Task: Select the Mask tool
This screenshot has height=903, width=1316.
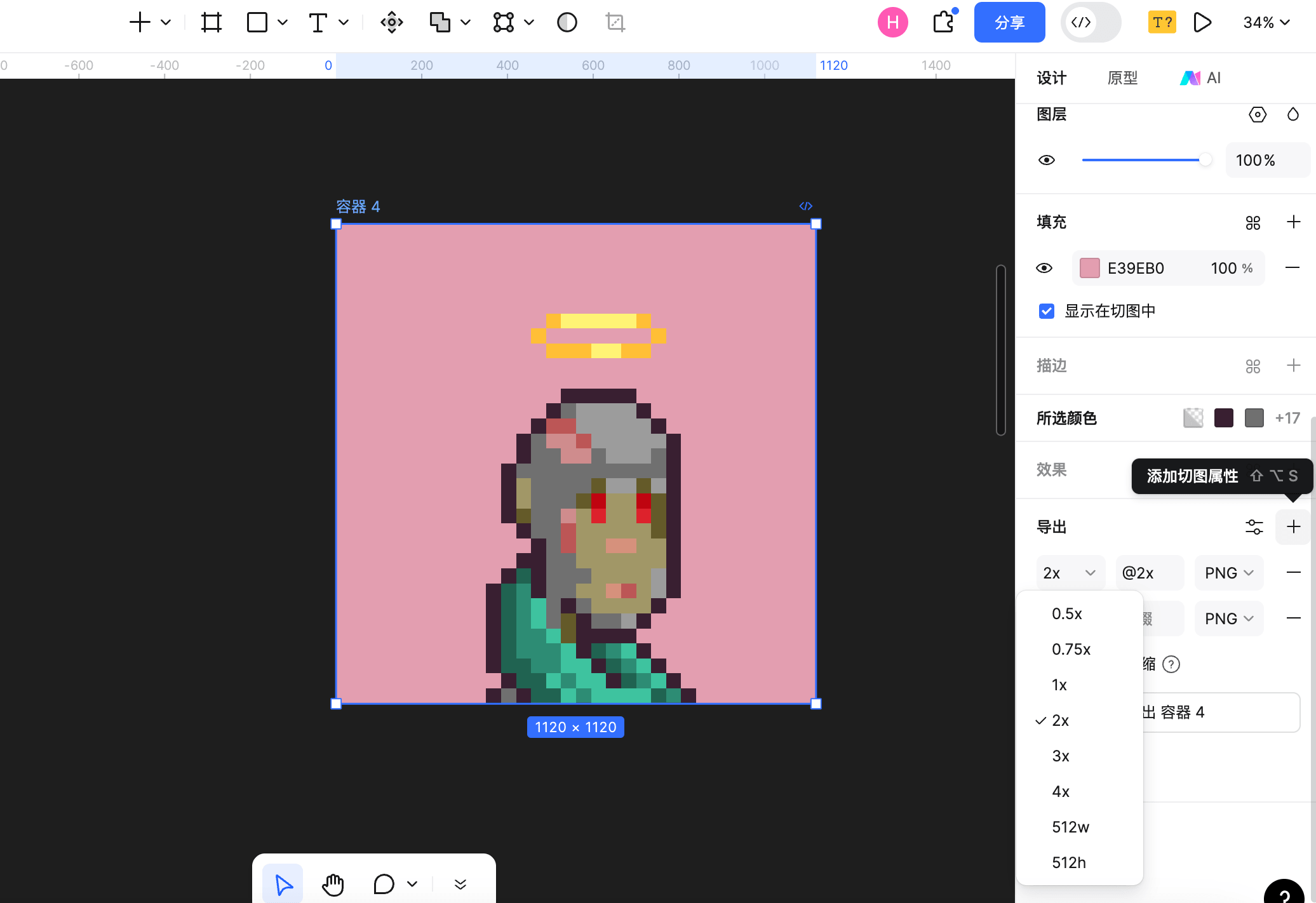Action: pos(566,22)
